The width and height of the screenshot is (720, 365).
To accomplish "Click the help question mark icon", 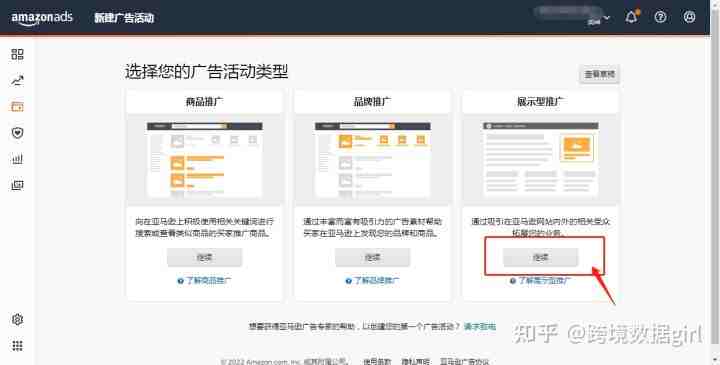I will (x=660, y=17).
